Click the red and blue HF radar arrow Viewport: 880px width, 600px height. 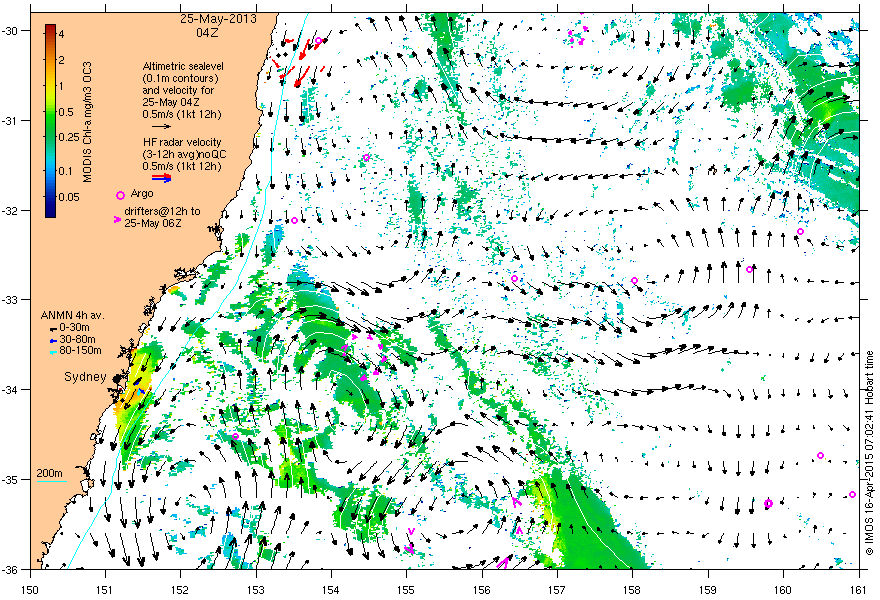[162, 178]
